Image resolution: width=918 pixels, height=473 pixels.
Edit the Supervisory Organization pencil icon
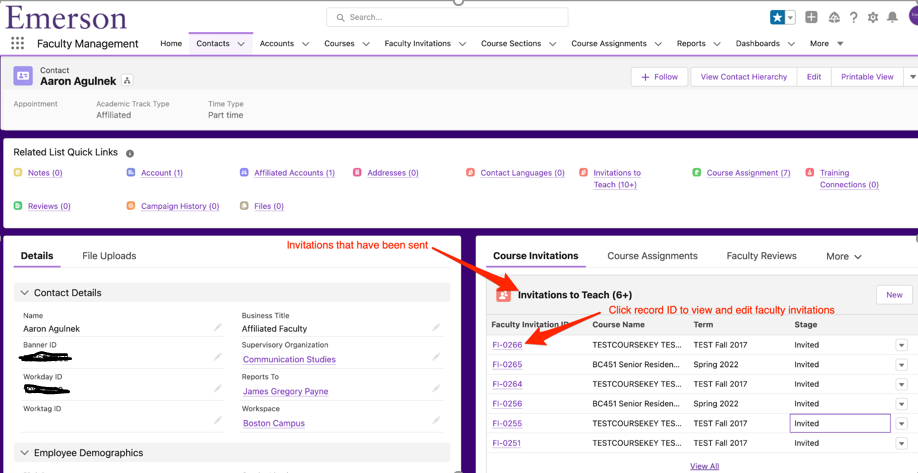[436, 357]
